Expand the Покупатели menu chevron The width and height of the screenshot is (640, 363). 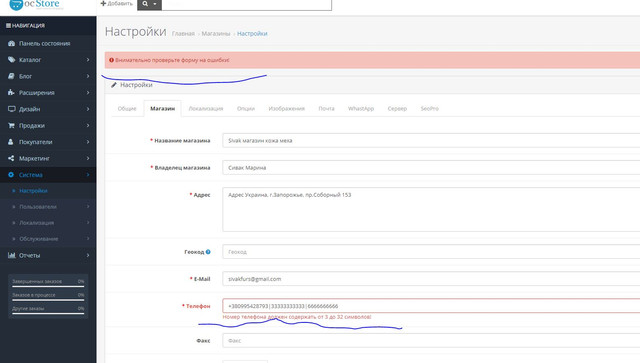click(x=88, y=142)
